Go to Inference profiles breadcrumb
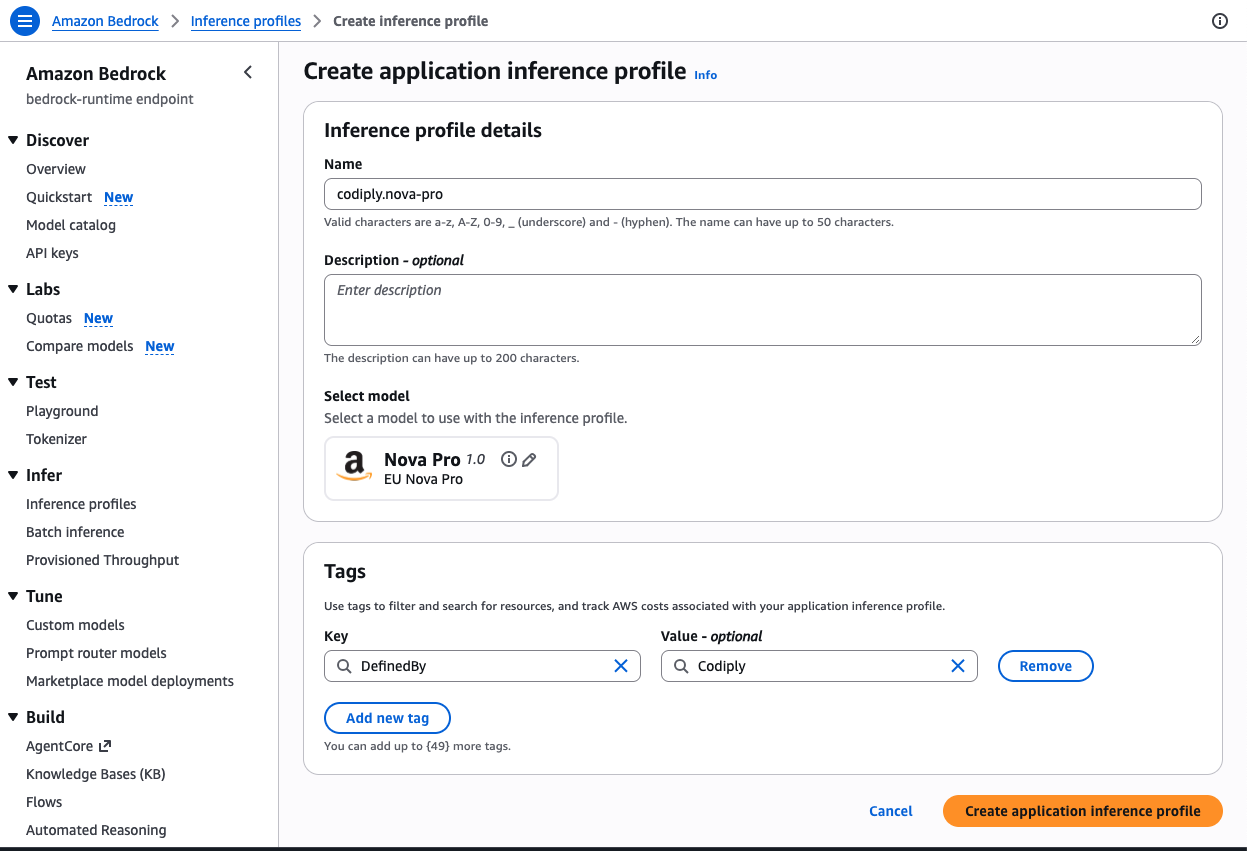 [x=246, y=21]
